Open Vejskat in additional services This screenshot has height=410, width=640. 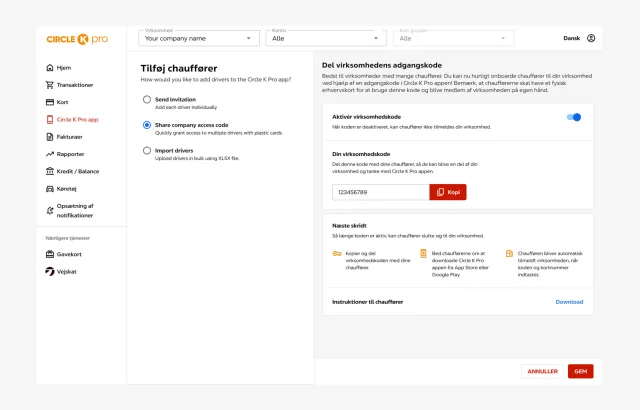(x=66, y=271)
